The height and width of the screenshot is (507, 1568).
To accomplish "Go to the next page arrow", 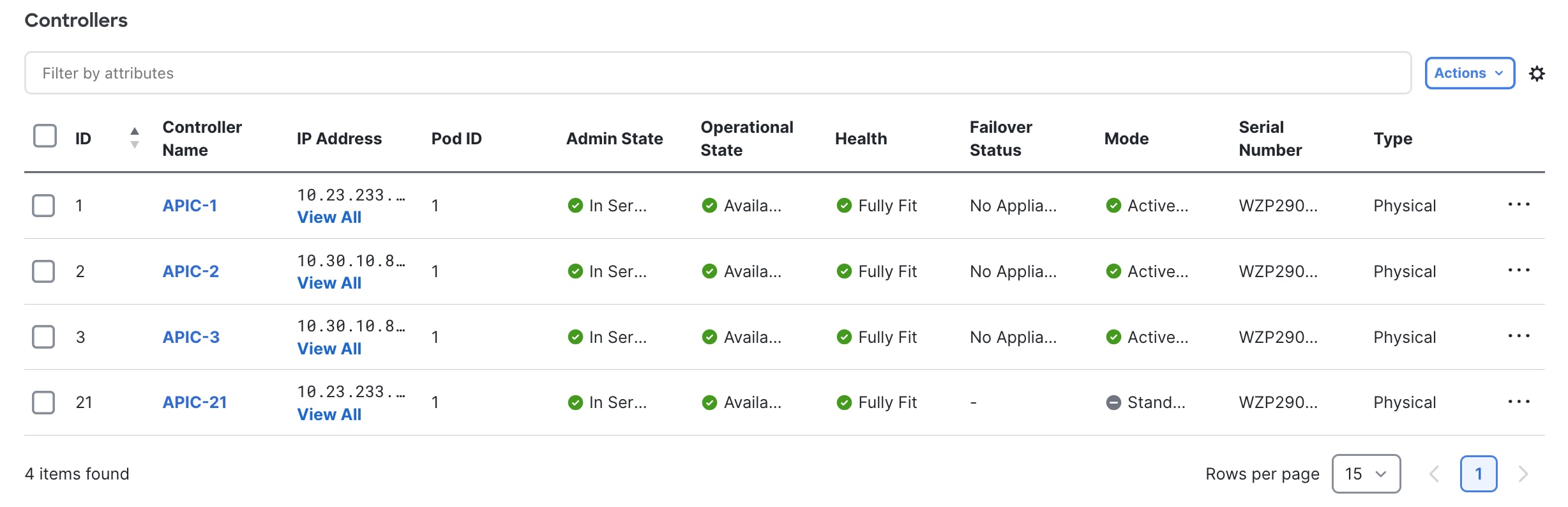I will click(1523, 474).
